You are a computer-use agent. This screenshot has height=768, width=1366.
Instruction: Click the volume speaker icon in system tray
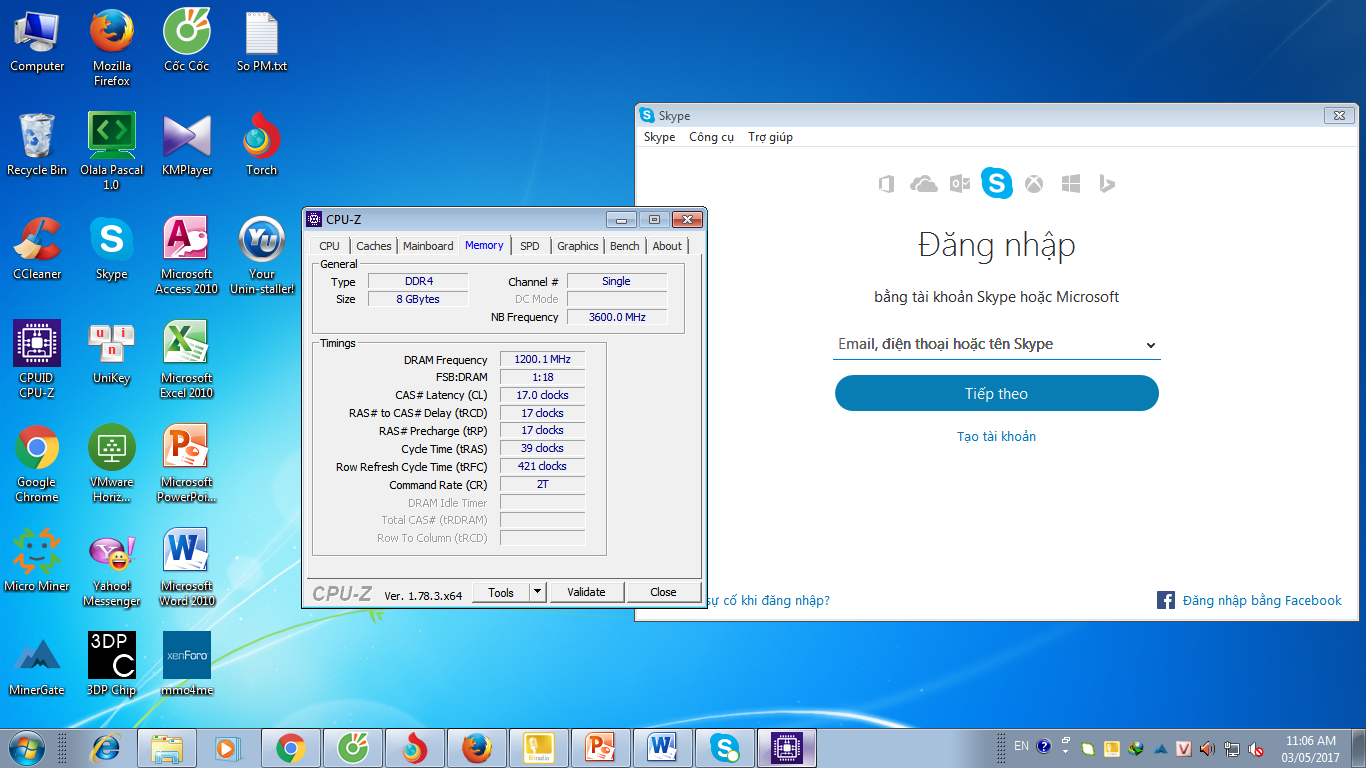(x=1207, y=748)
